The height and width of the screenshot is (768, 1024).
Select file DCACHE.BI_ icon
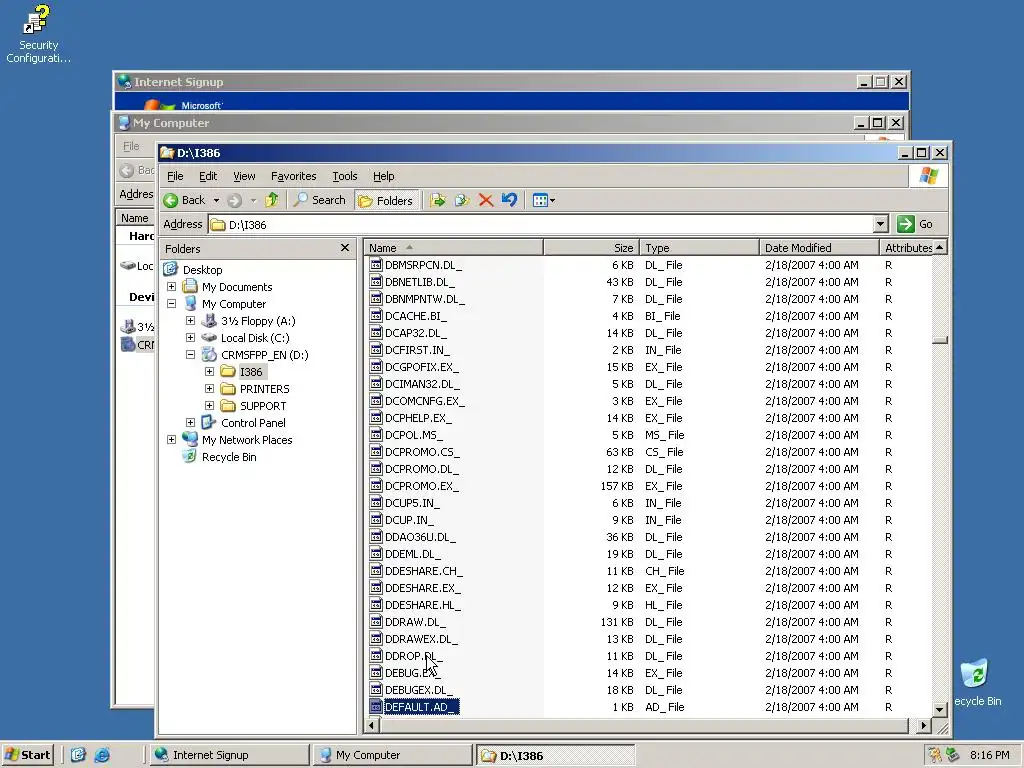point(376,316)
